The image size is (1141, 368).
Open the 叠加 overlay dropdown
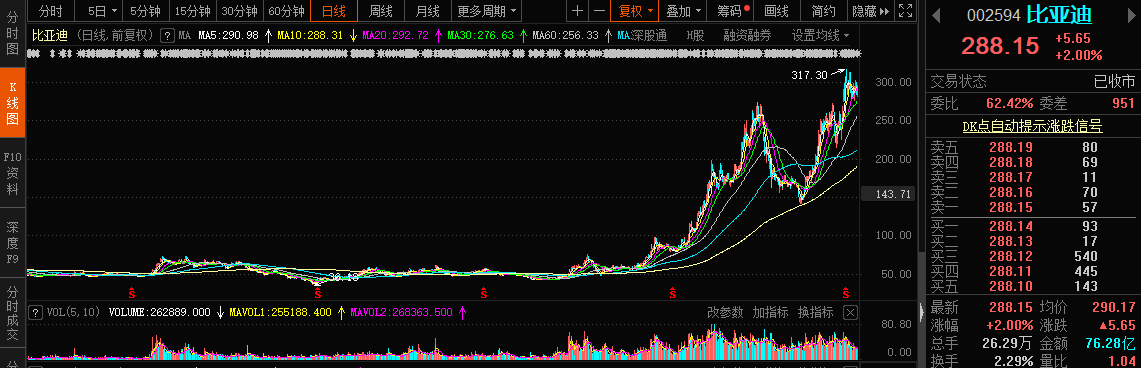[684, 11]
